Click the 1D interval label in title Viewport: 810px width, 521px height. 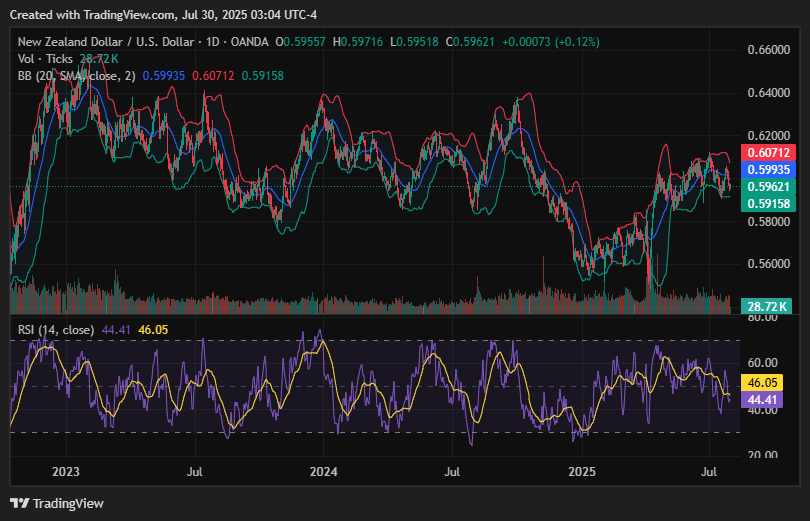pos(212,43)
